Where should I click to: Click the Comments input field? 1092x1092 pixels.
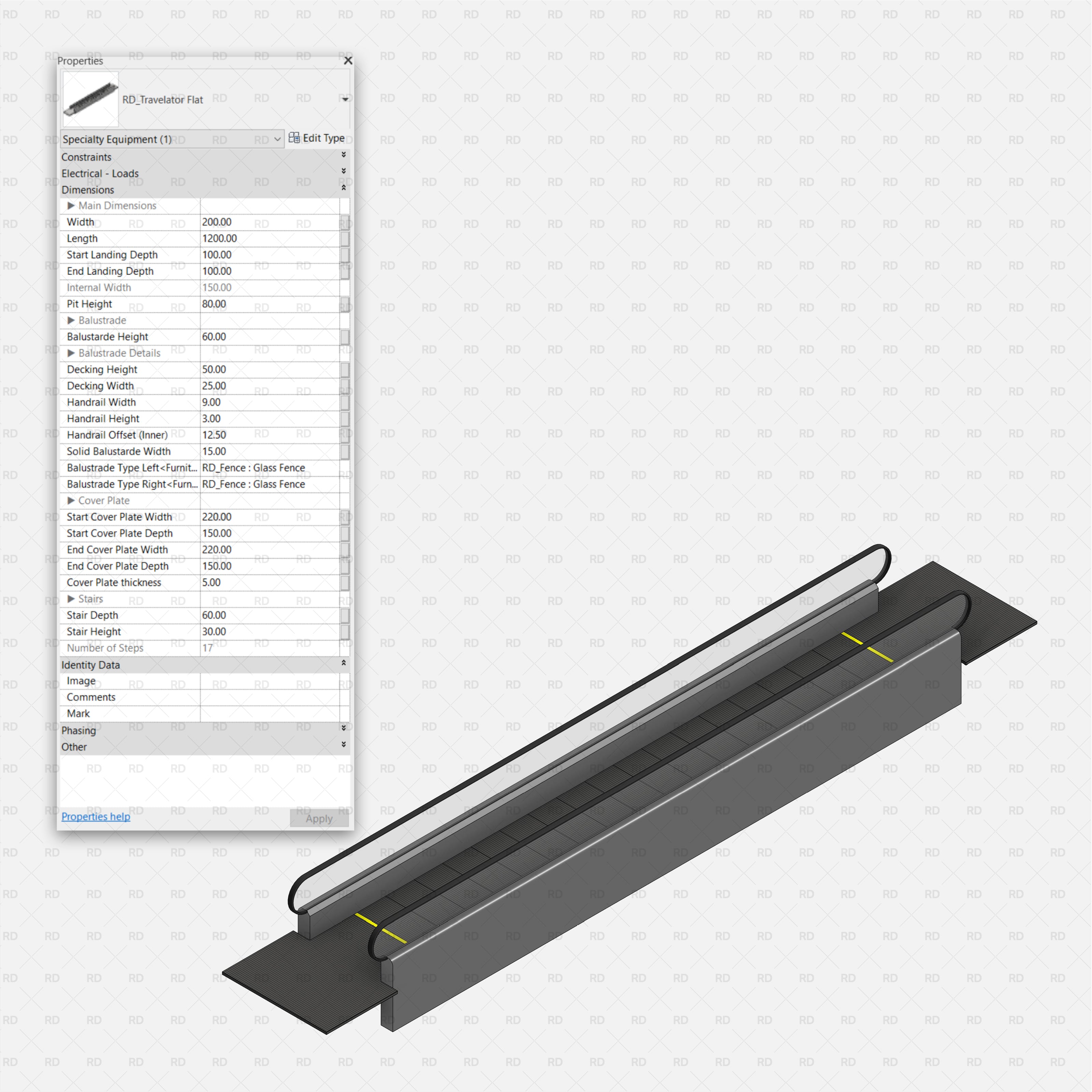click(x=271, y=697)
